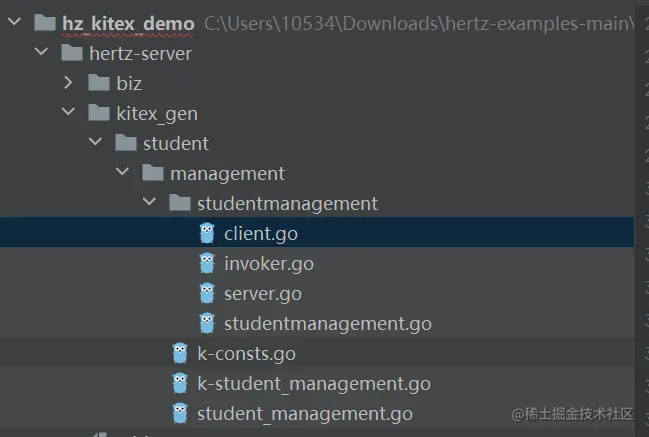649x437 pixels.
Task: Click the Go gopher icon of server.go
Action: pos(207,293)
